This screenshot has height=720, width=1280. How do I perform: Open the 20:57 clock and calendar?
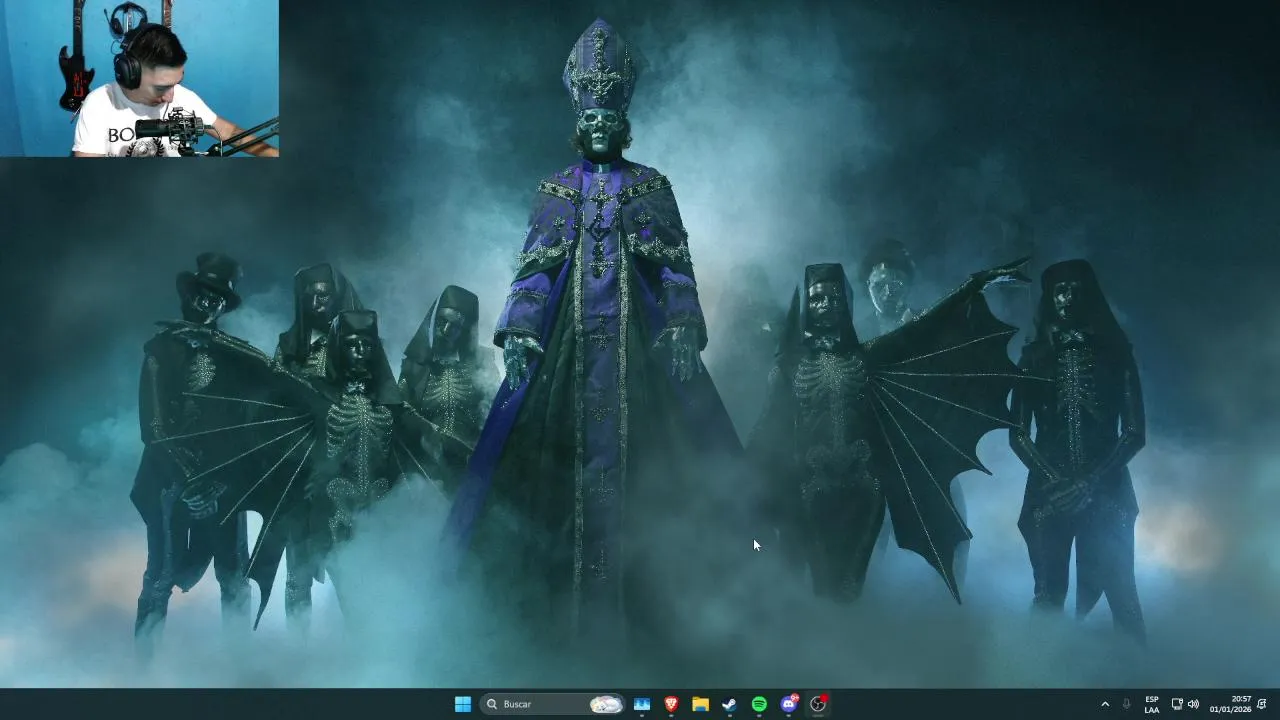tap(1230, 704)
